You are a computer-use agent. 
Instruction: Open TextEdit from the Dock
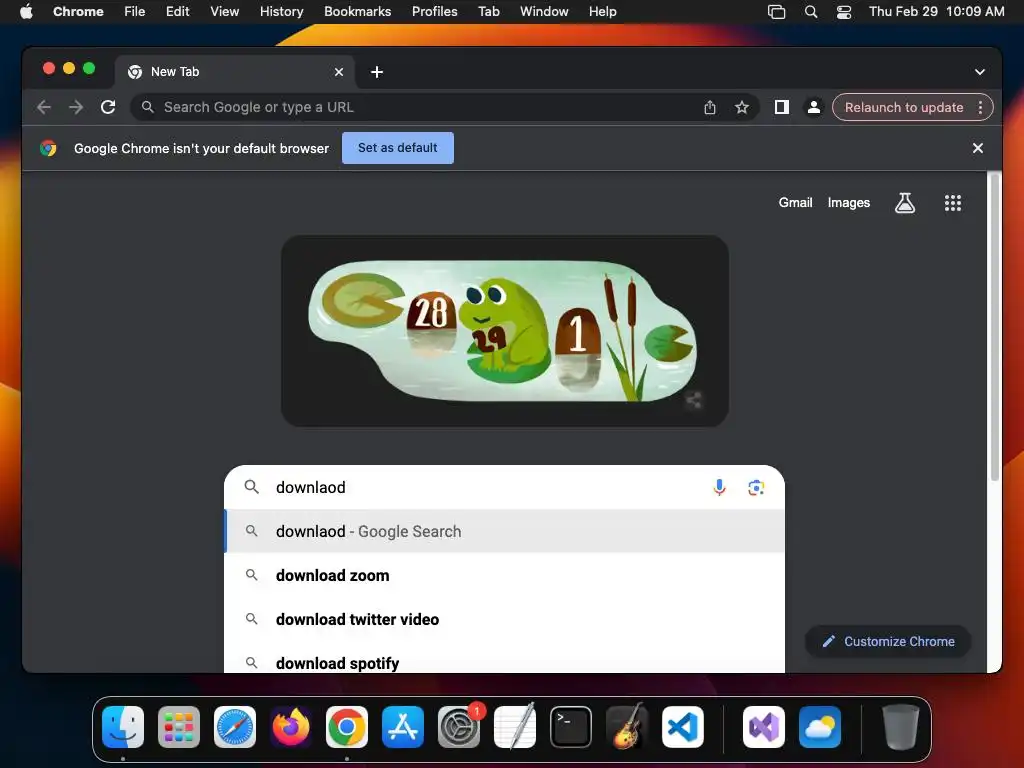coord(515,727)
